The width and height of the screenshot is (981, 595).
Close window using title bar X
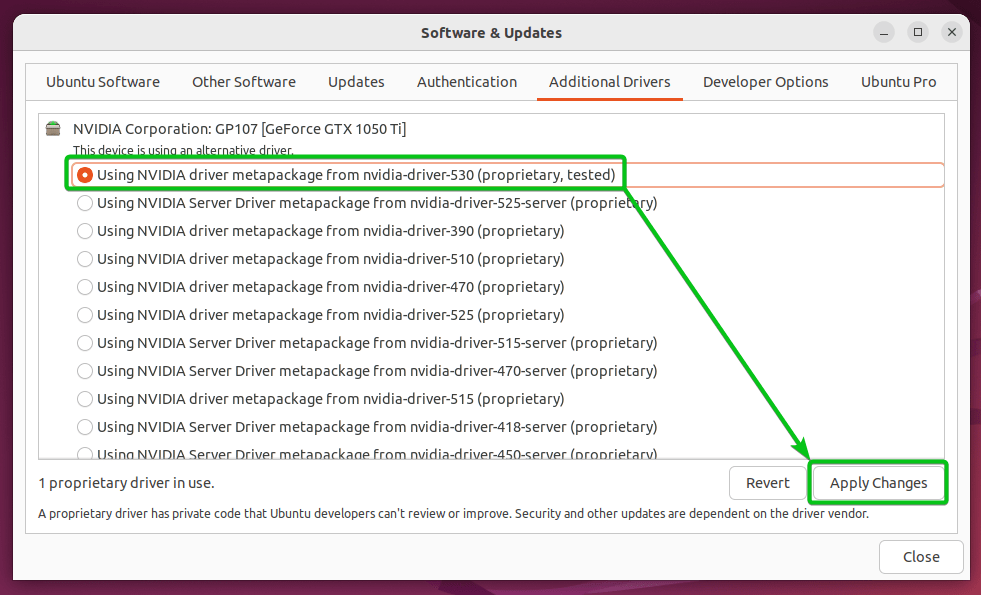click(x=952, y=33)
